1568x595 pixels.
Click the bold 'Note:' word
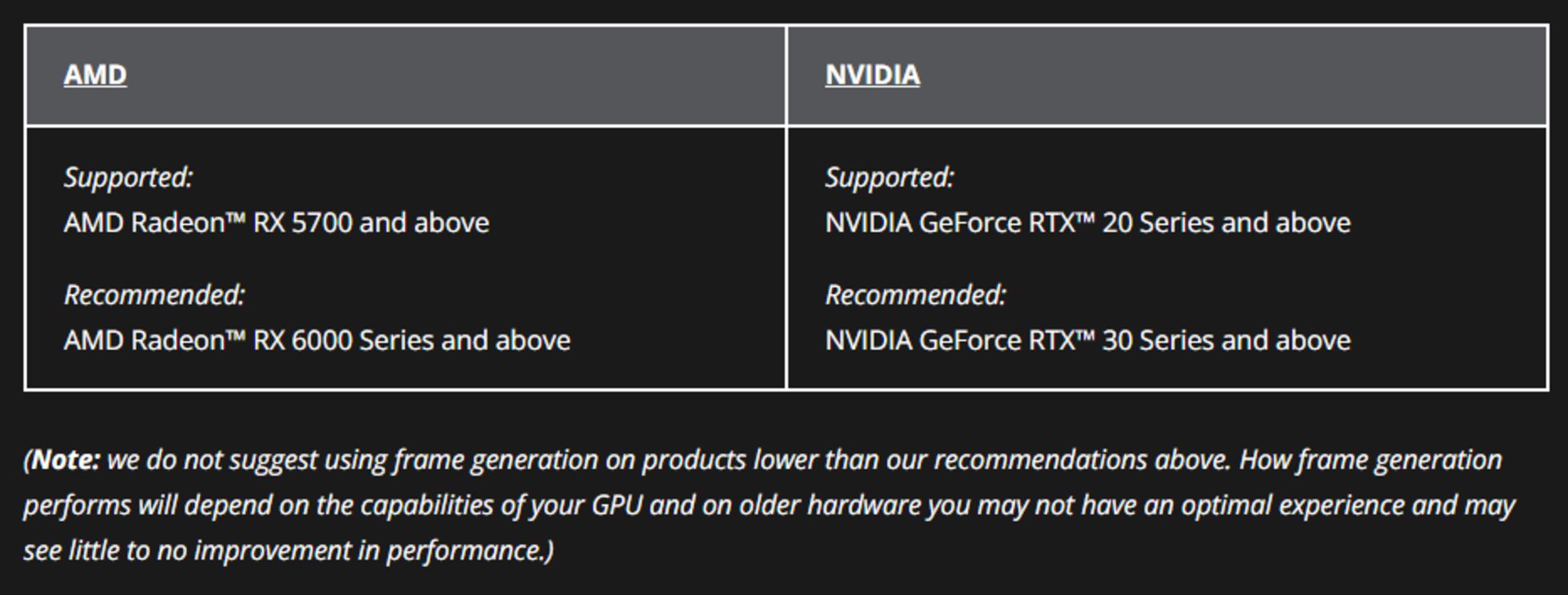(x=65, y=460)
